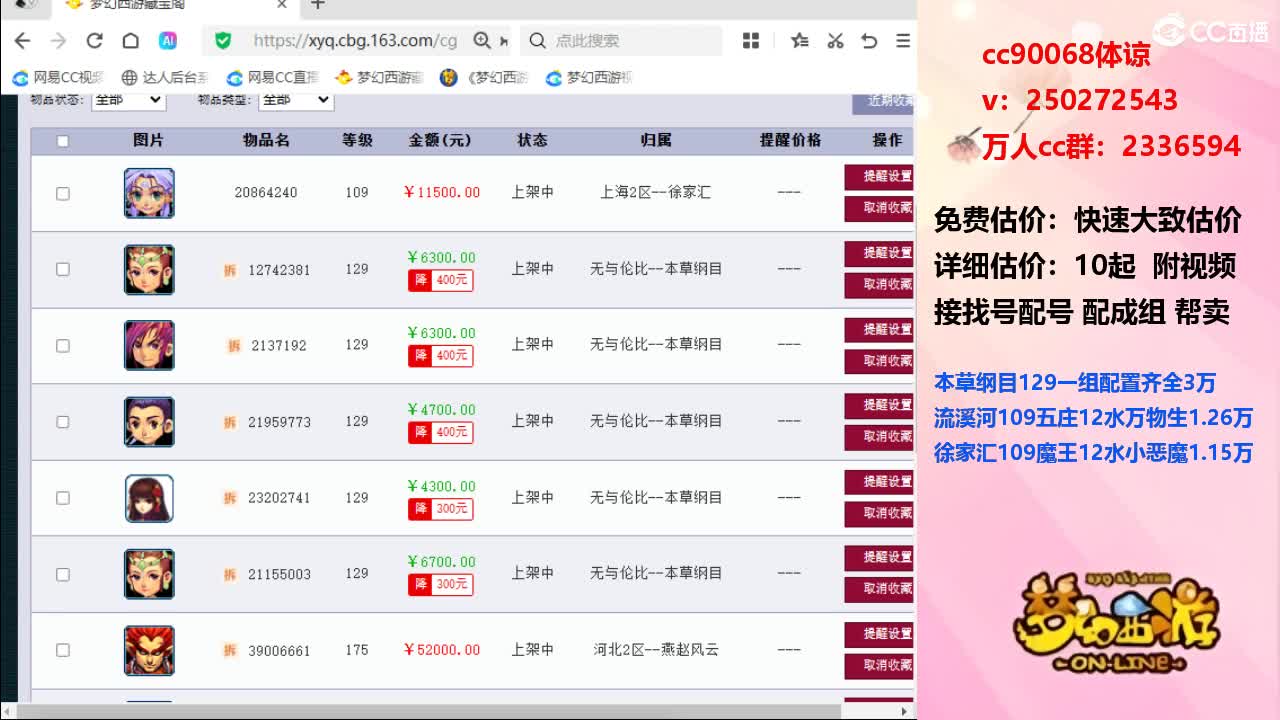Image resolution: width=1280 pixels, height=720 pixels.
Task: Switch to the 近期收藏 tab
Action: coord(884,101)
